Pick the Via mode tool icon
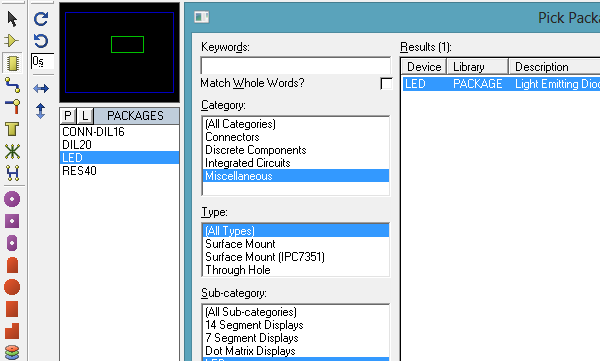600x361 pixels. (13, 107)
